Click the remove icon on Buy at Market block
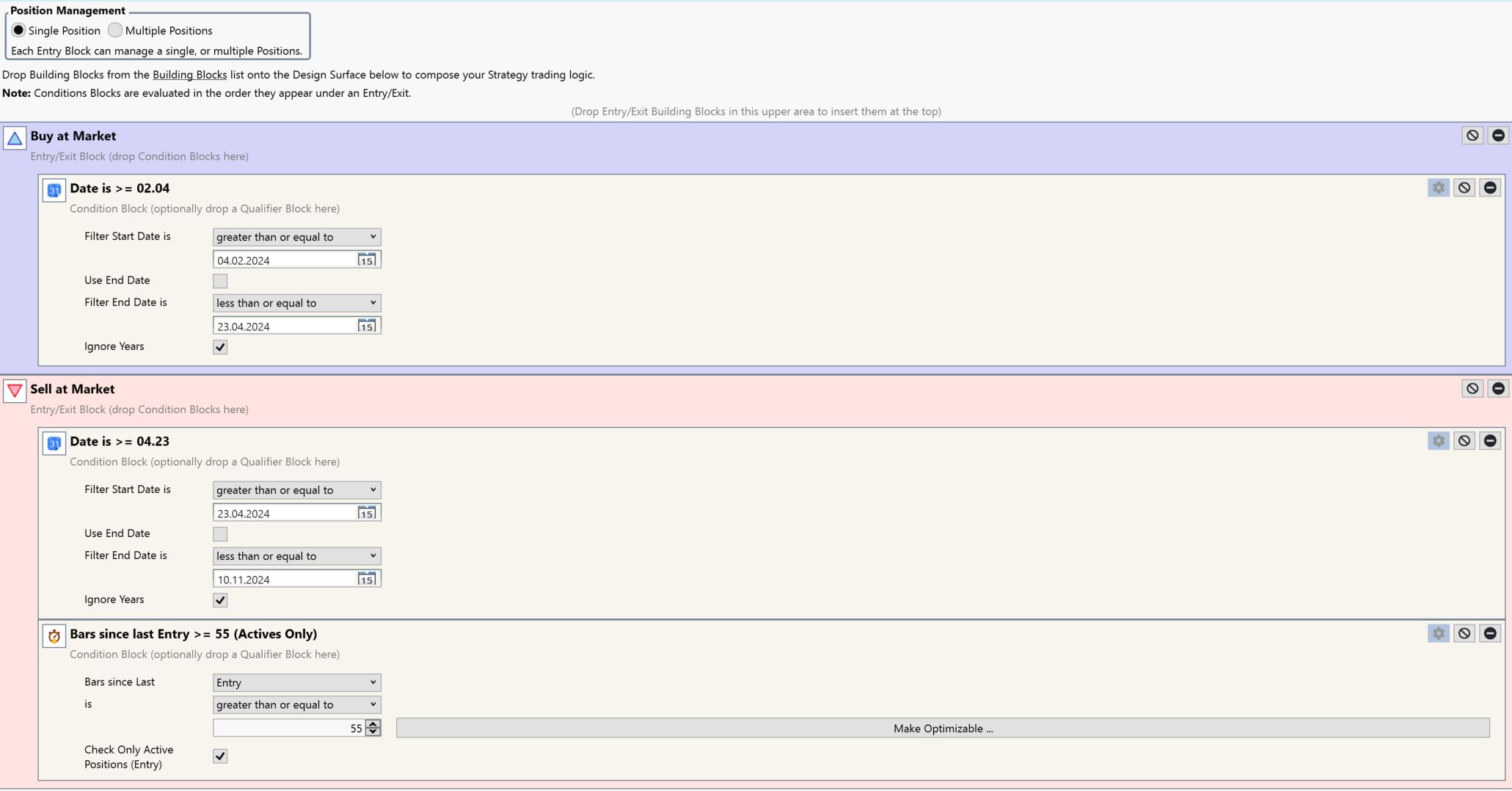This screenshot has width=1512, height=791. click(1498, 136)
